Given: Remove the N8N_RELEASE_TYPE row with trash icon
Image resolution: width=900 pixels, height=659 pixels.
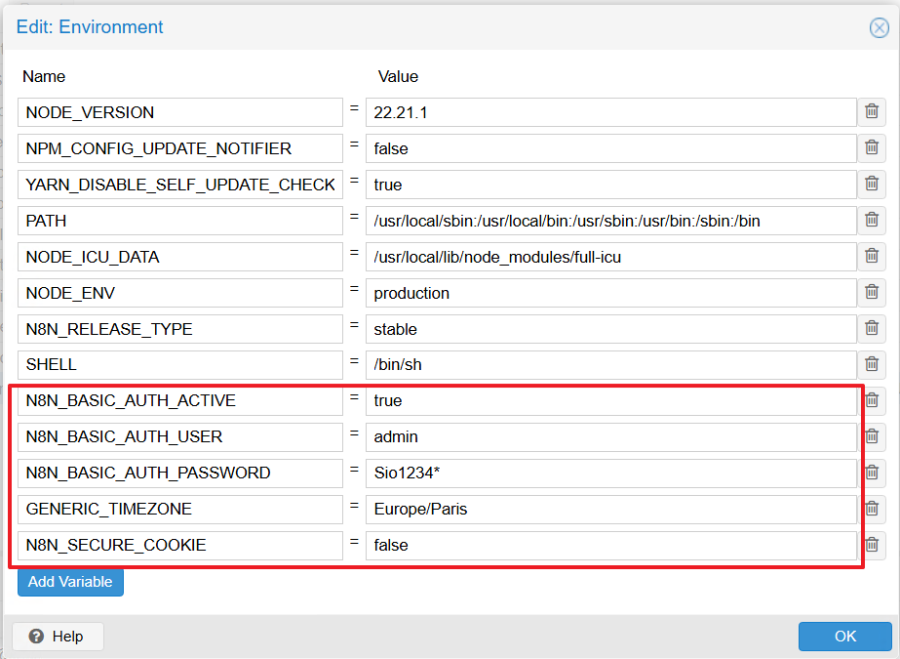Looking at the screenshot, I should point(871,328).
